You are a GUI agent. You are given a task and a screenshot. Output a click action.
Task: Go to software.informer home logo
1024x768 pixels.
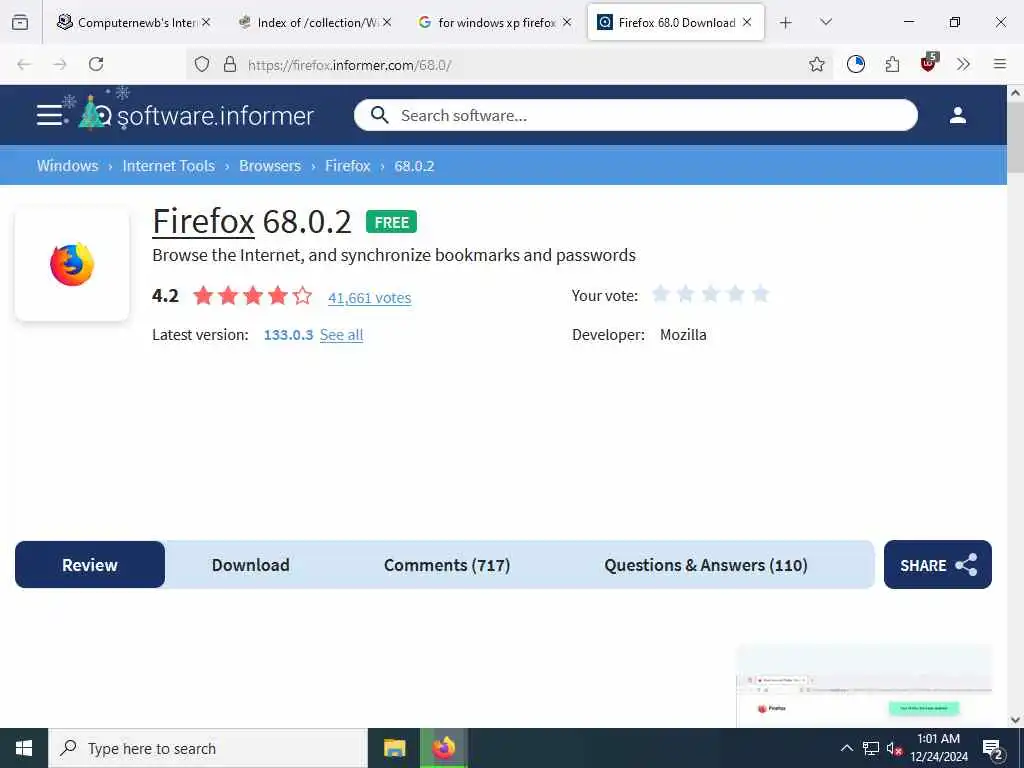196,114
